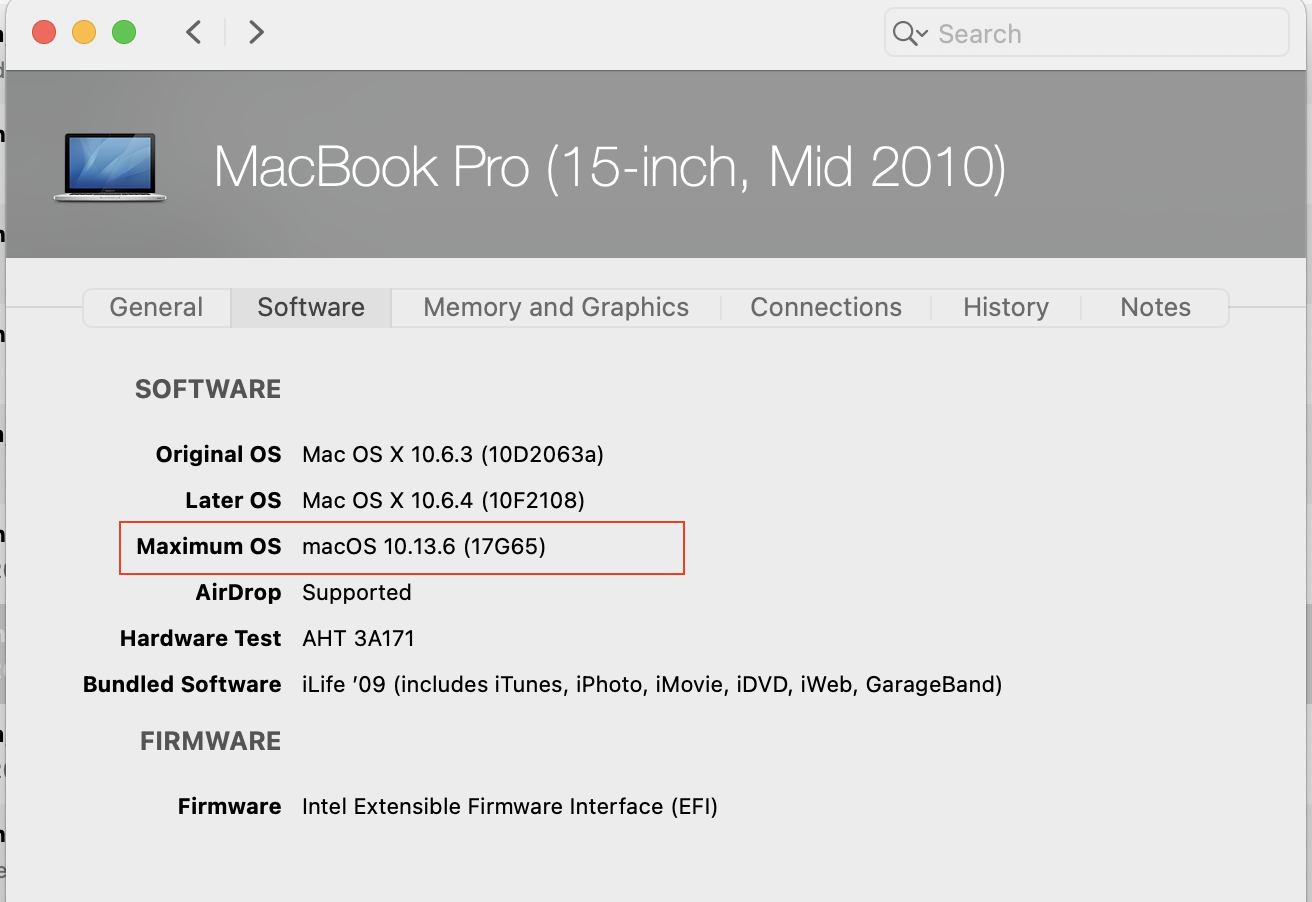Minimize the window using the yellow button

tap(84, 33)
